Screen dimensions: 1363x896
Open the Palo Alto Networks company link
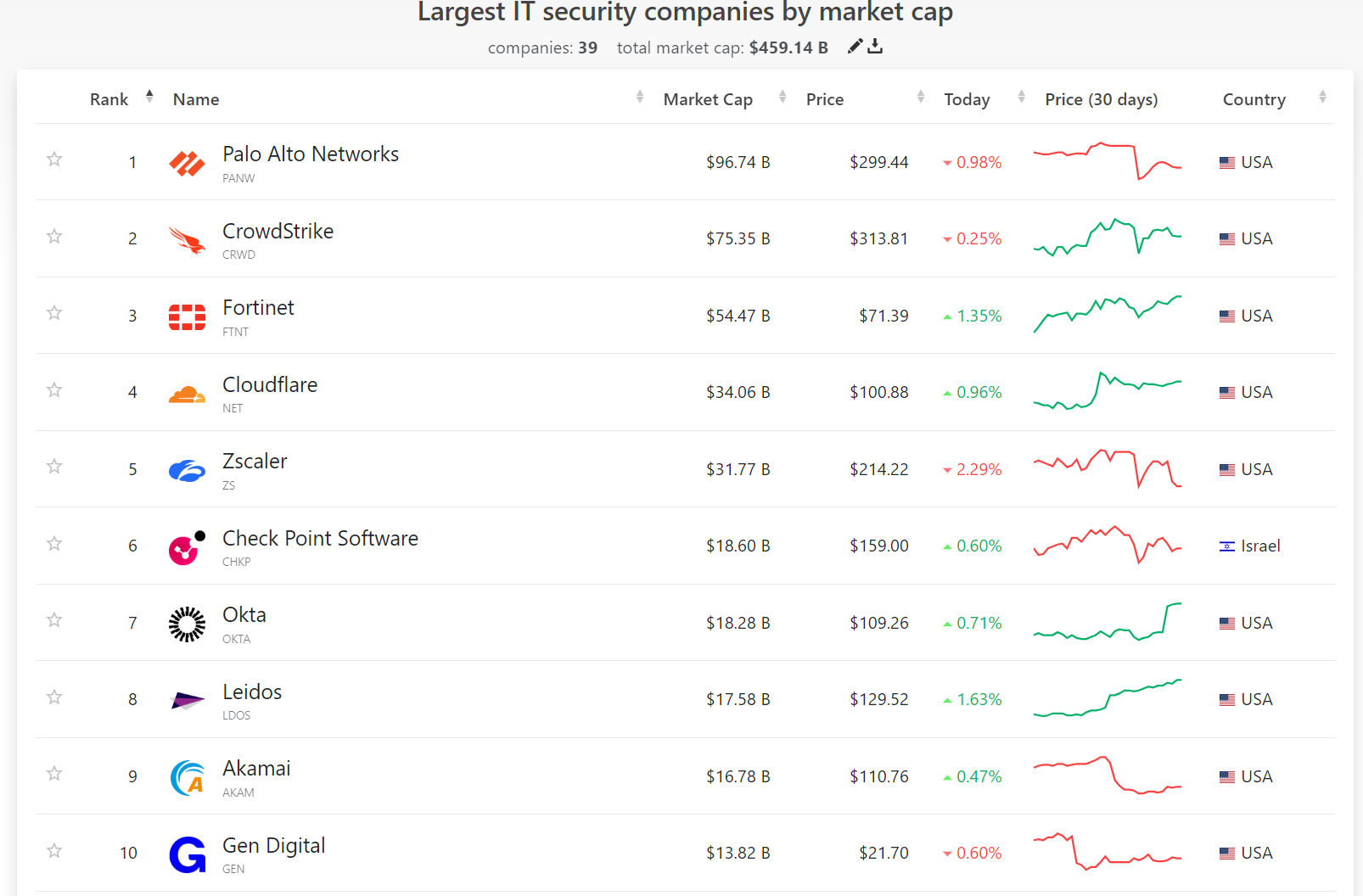point(311,154)
